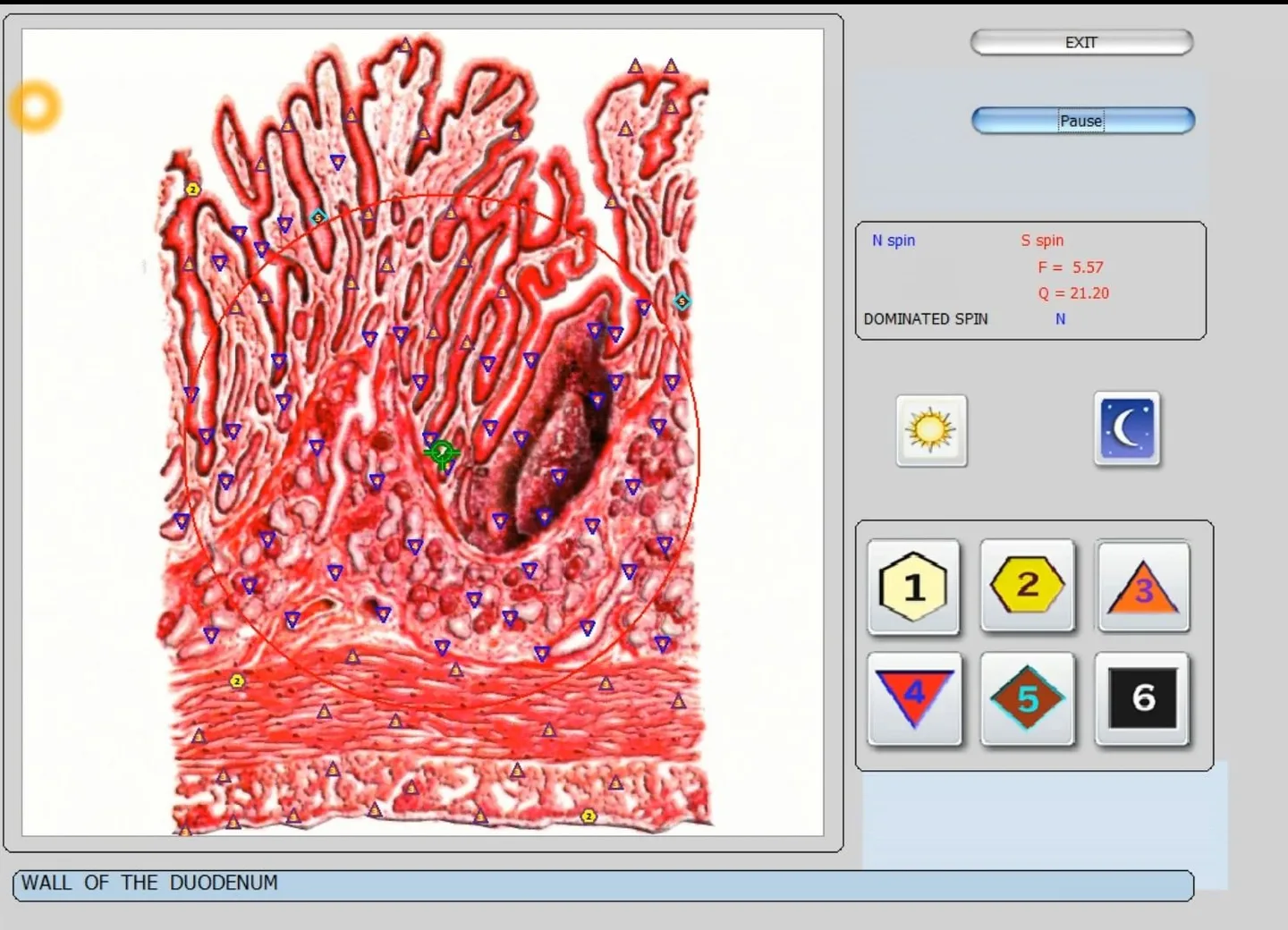Choose the pale hexagon marker numbered 1

[x=913, y=588]
